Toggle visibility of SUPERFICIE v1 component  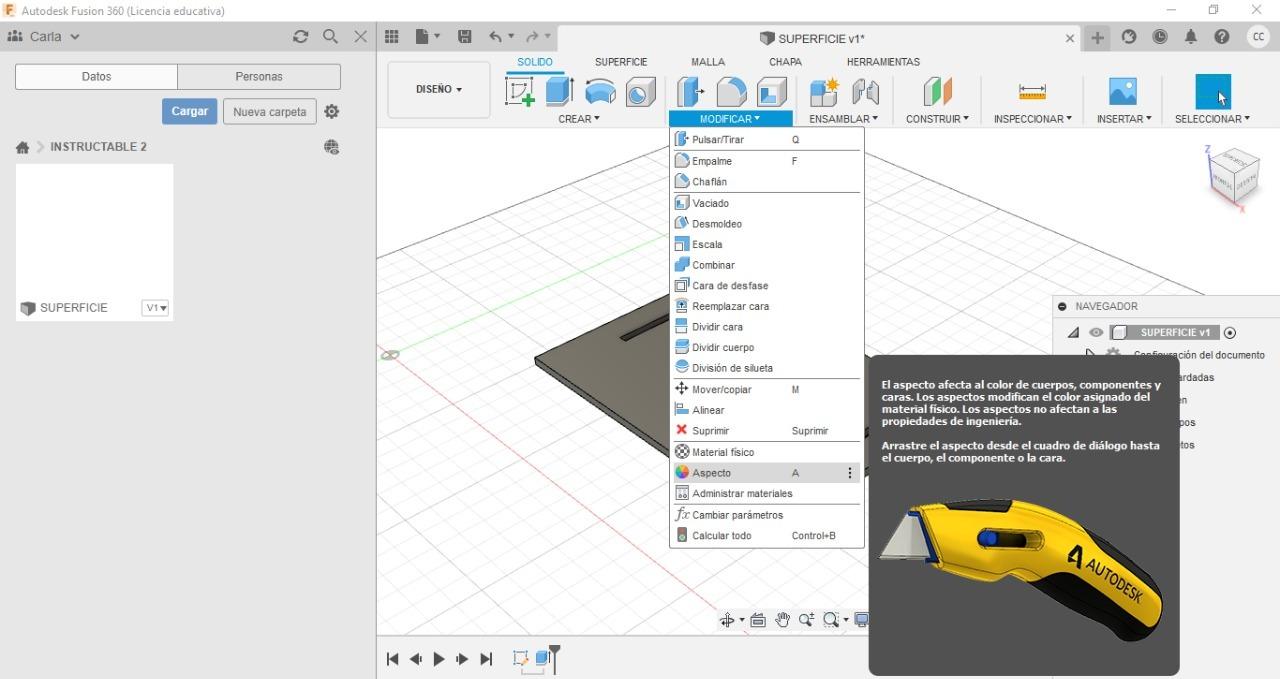point(1097,333)
